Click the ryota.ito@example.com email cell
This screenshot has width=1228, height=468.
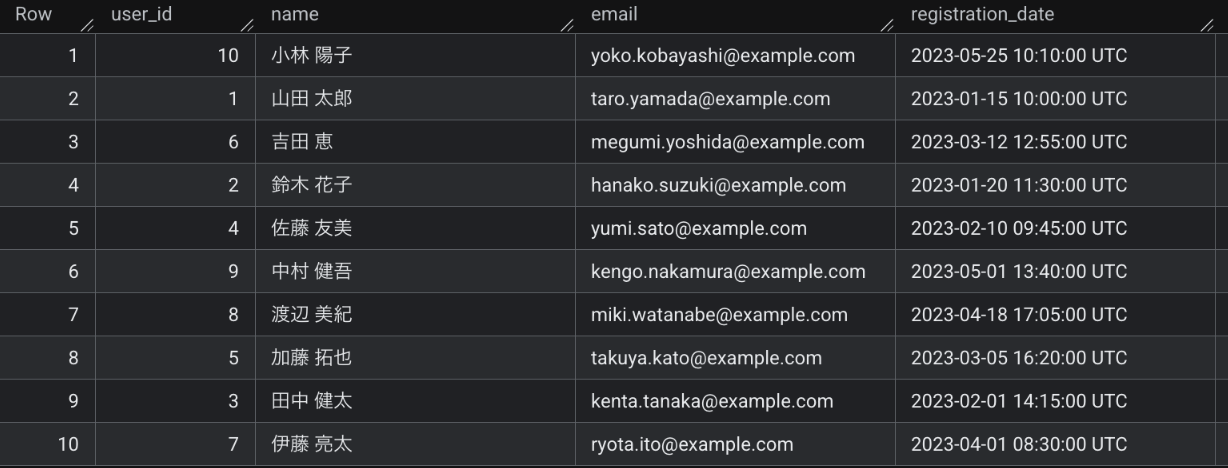tap(691, 443)
